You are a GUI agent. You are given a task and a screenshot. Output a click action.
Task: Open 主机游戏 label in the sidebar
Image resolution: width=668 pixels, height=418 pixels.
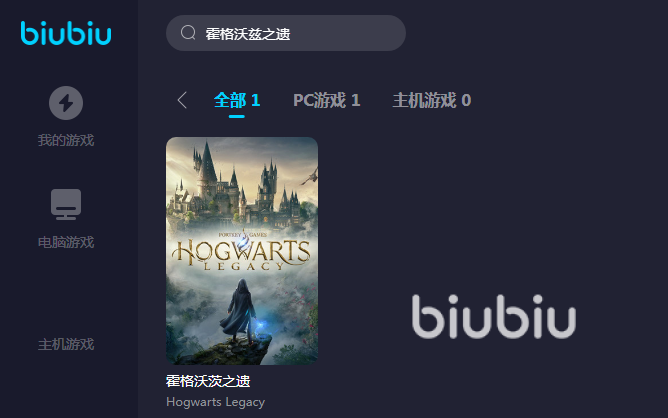[66, 344]
